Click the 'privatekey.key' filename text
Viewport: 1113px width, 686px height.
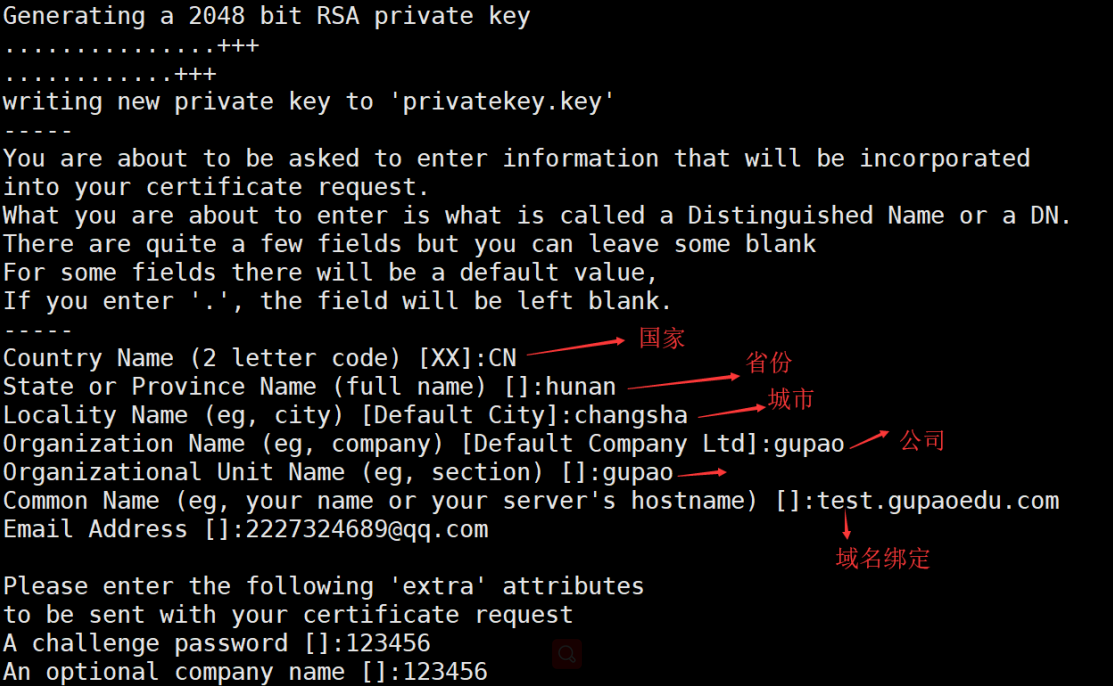pos(502,102)
